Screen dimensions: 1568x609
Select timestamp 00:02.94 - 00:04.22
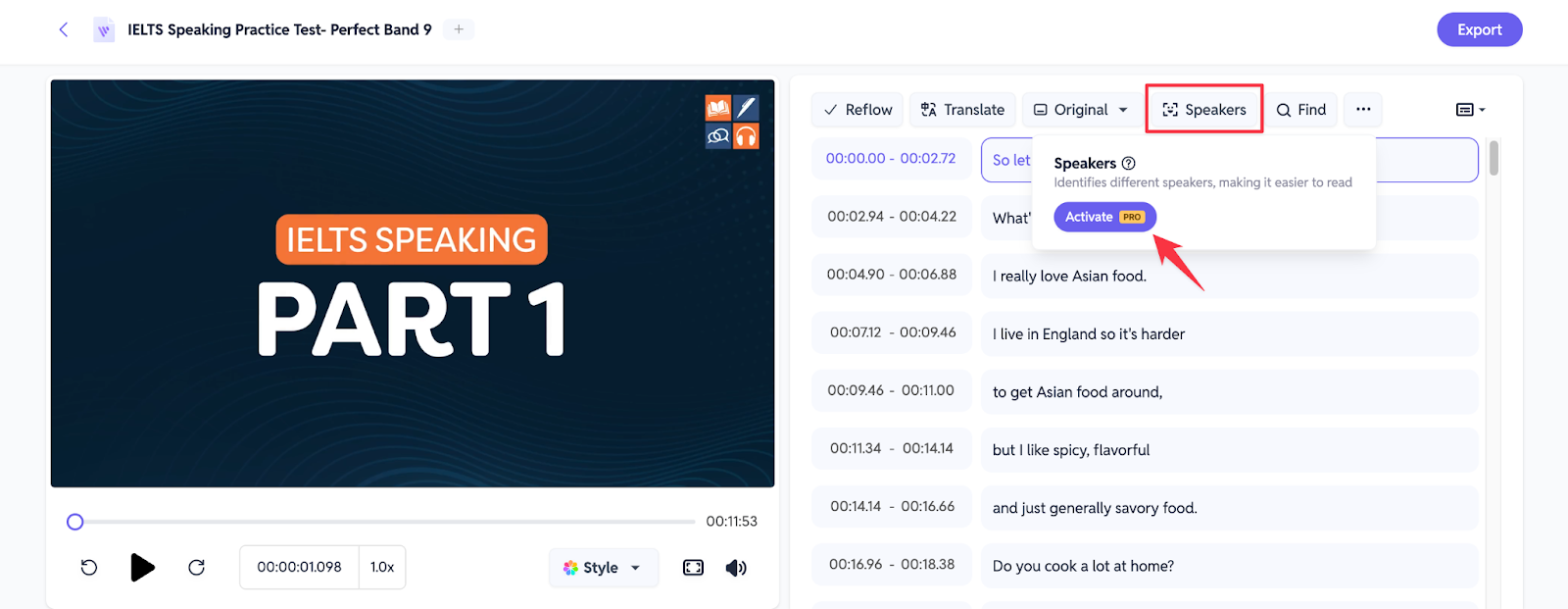pyautogui.click(x=891, y=217)
